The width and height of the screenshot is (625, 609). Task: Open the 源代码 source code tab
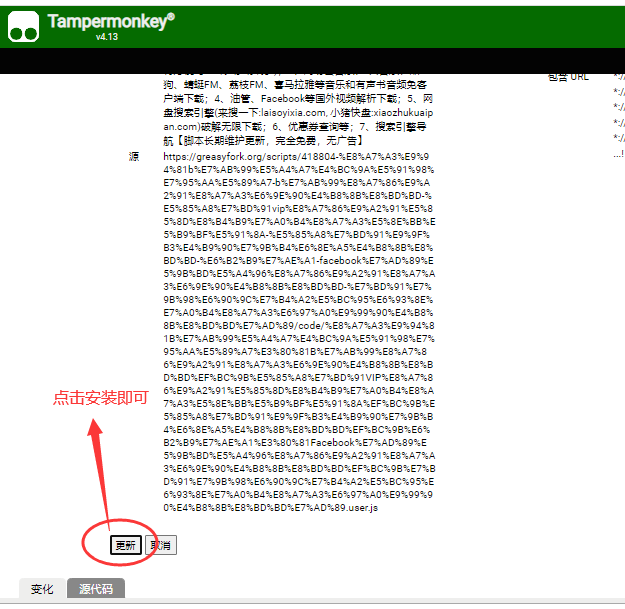[96, 588]
